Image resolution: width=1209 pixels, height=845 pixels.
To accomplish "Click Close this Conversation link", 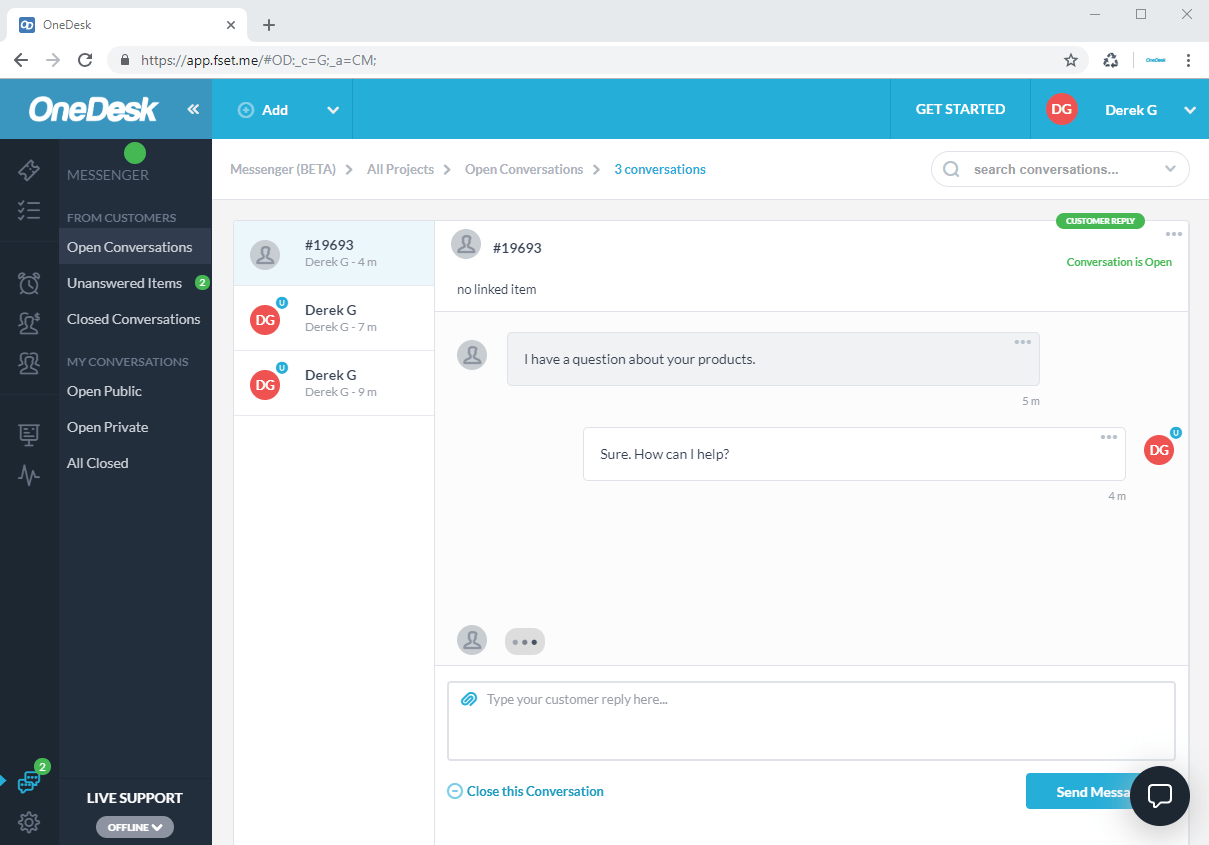I will pyautogui.click(x=526, y=791).
